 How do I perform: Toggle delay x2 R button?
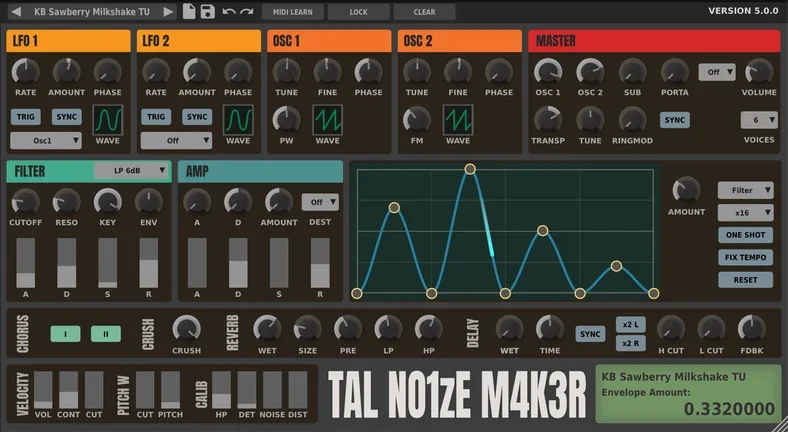click(631, 343)
